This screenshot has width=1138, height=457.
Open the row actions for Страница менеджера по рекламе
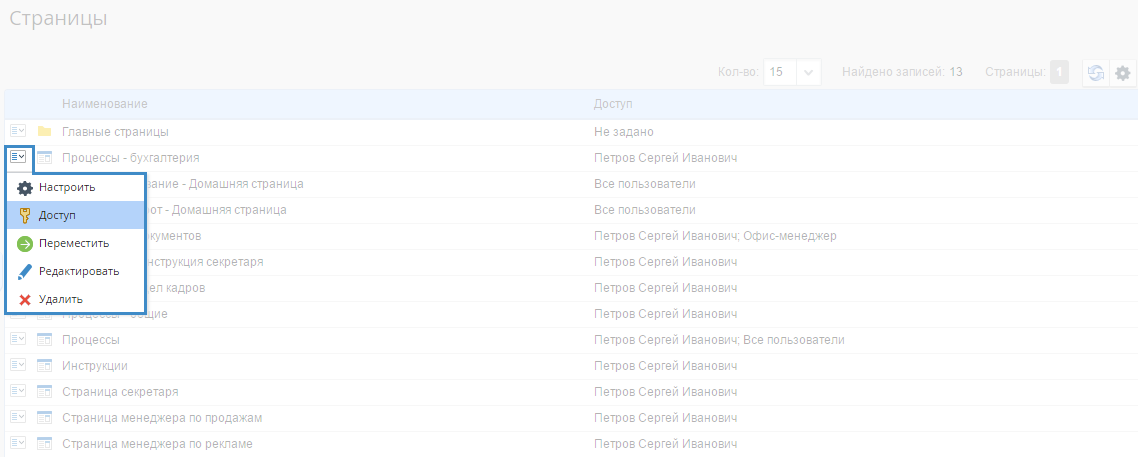coord(18,442)
